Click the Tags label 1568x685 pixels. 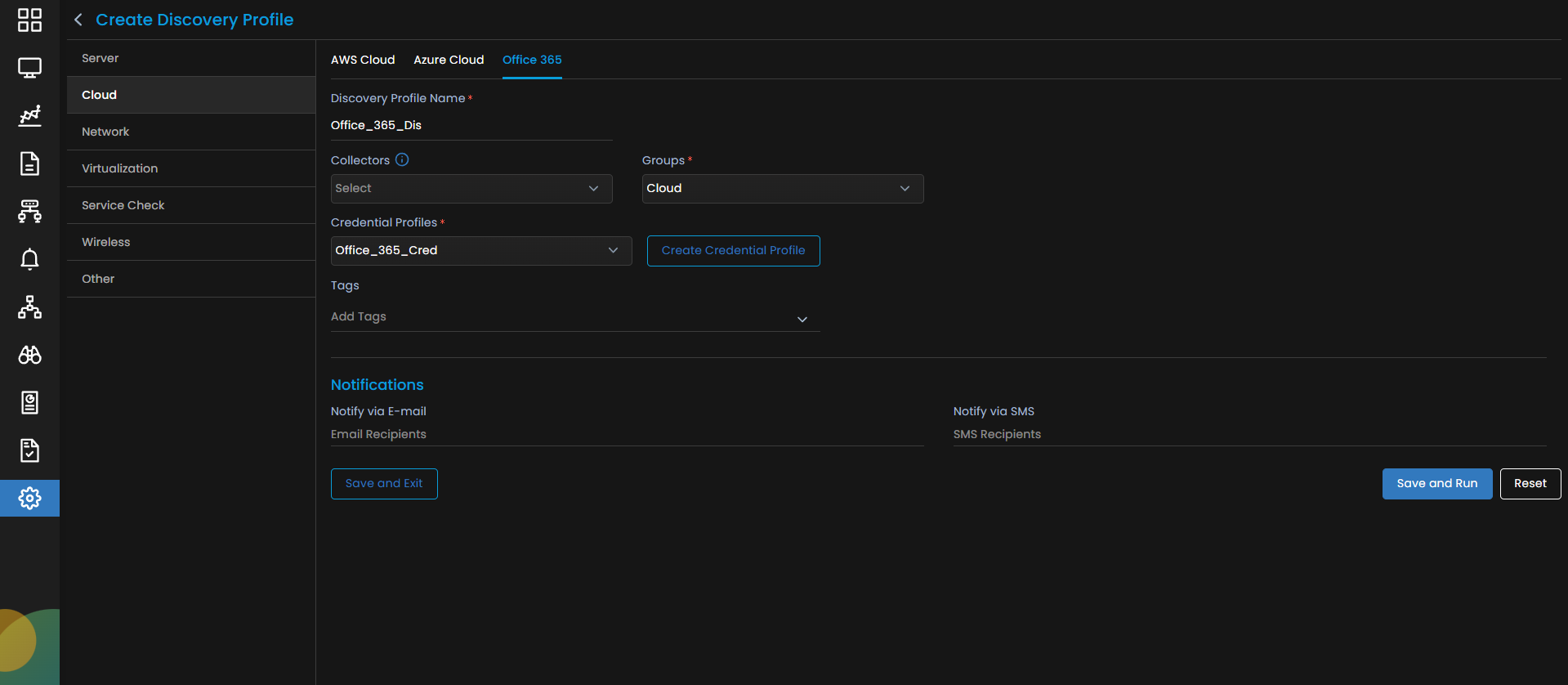coord(345,285)
